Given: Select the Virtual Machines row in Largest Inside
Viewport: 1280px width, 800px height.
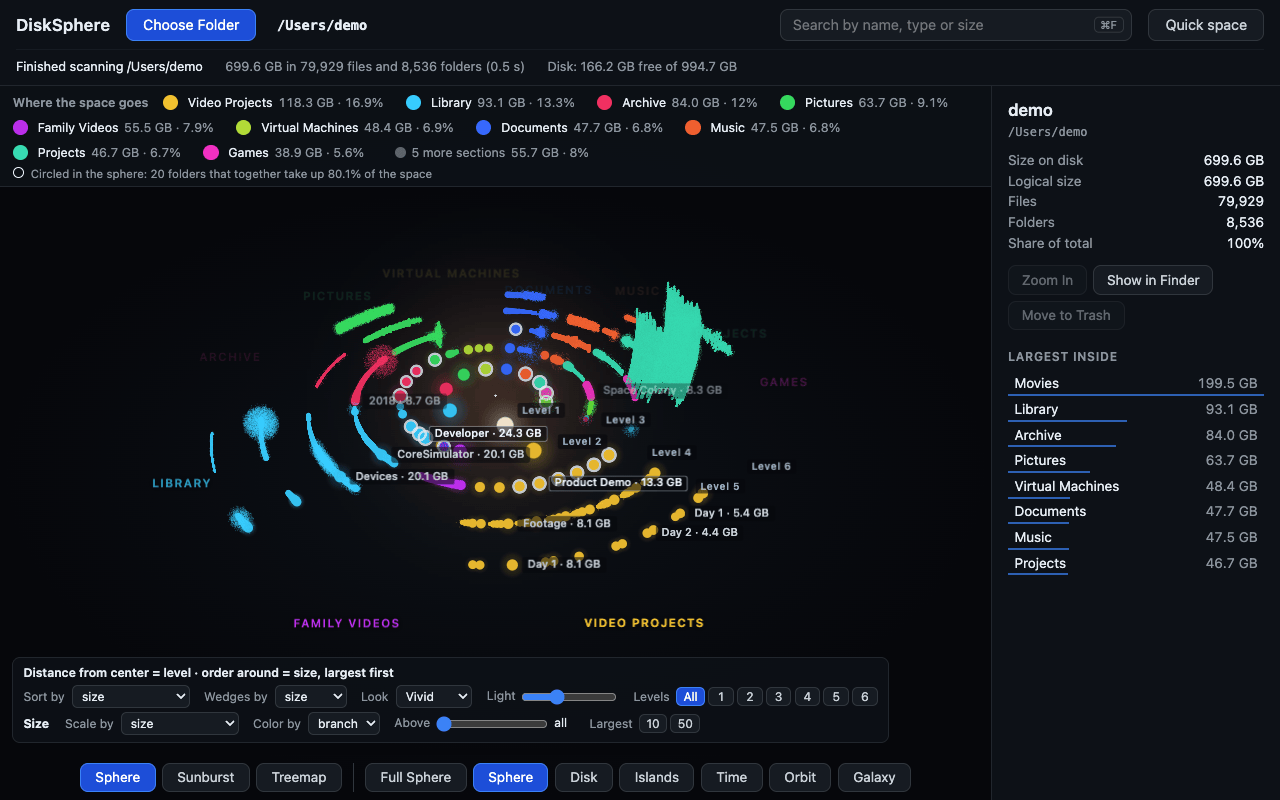Looking at the screenshot, I should click(1136, 487).
